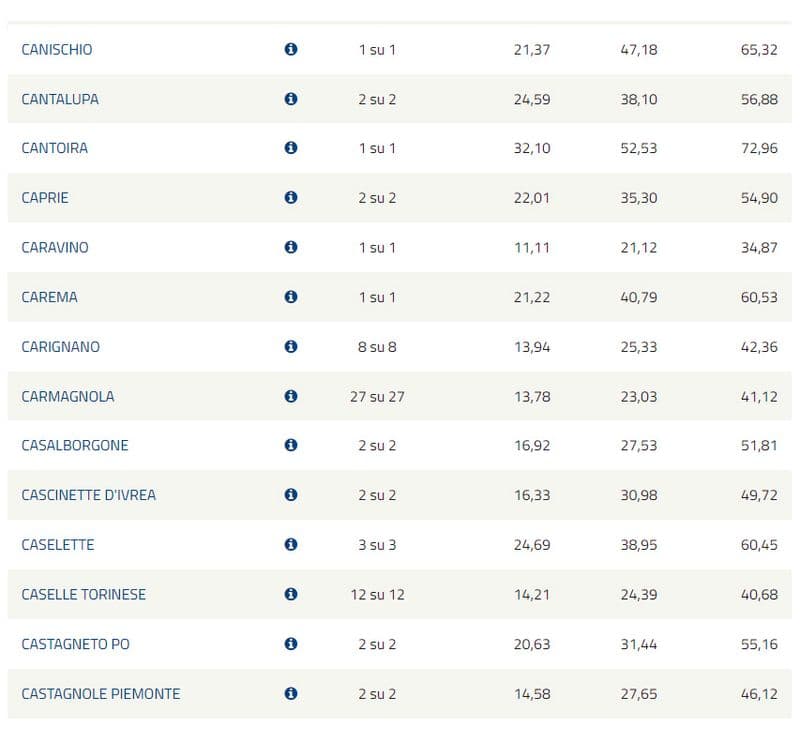Click the CARMAGNOLA link
Screen dimensions: 800x745
point(68,396)
